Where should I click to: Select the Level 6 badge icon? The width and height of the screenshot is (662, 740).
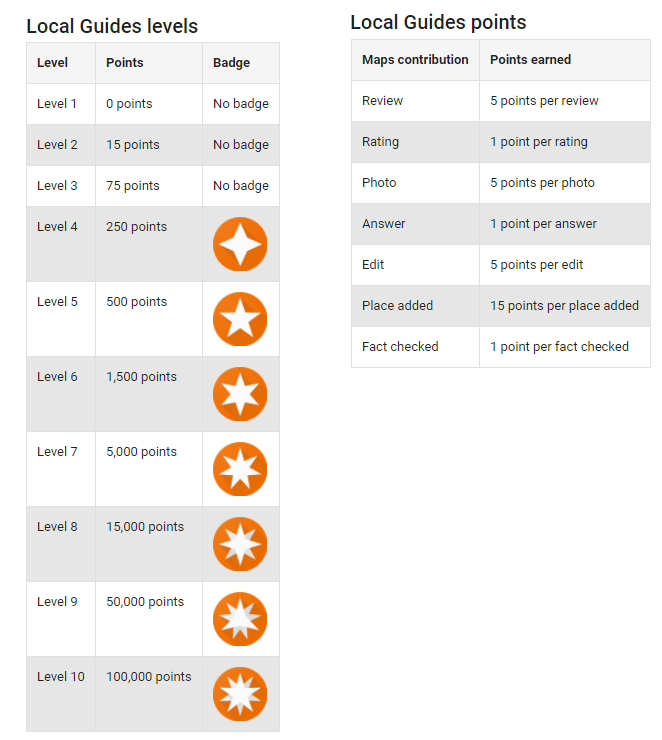click(x=240, y=394)
